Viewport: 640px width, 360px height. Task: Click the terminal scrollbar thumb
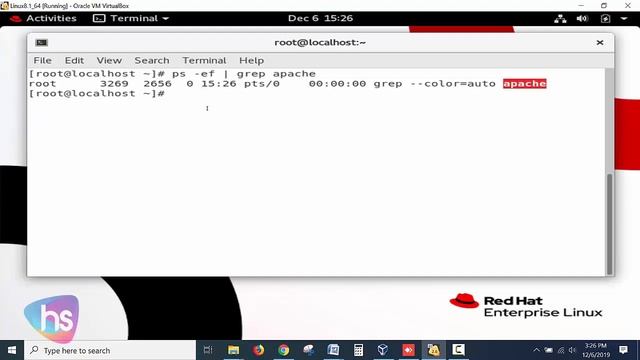609,224
